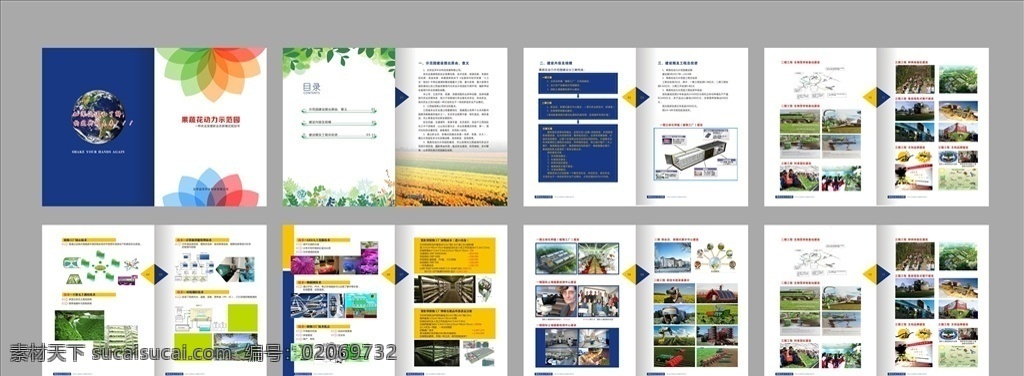Click the third entry in the 目录 list
The height and width of the screenshot is (376, 1024).
pyautogui.click(x=339, y=135)
